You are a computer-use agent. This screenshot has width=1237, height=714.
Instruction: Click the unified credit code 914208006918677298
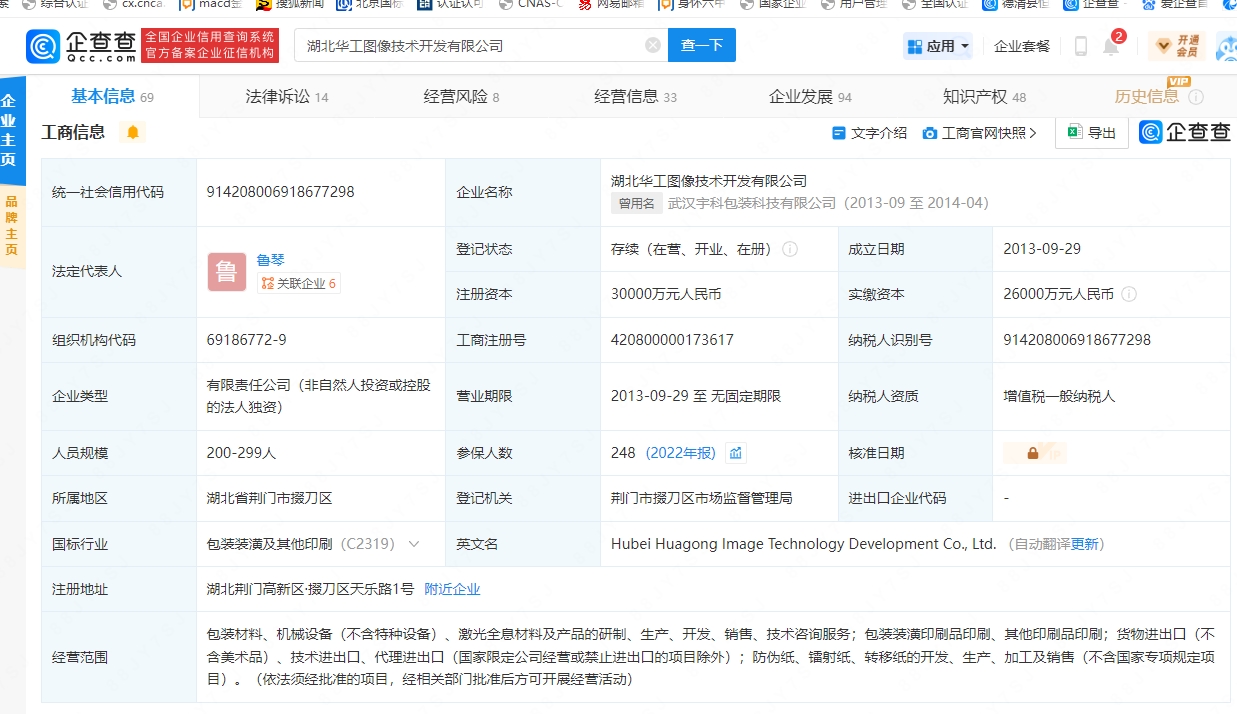[280, 192]
